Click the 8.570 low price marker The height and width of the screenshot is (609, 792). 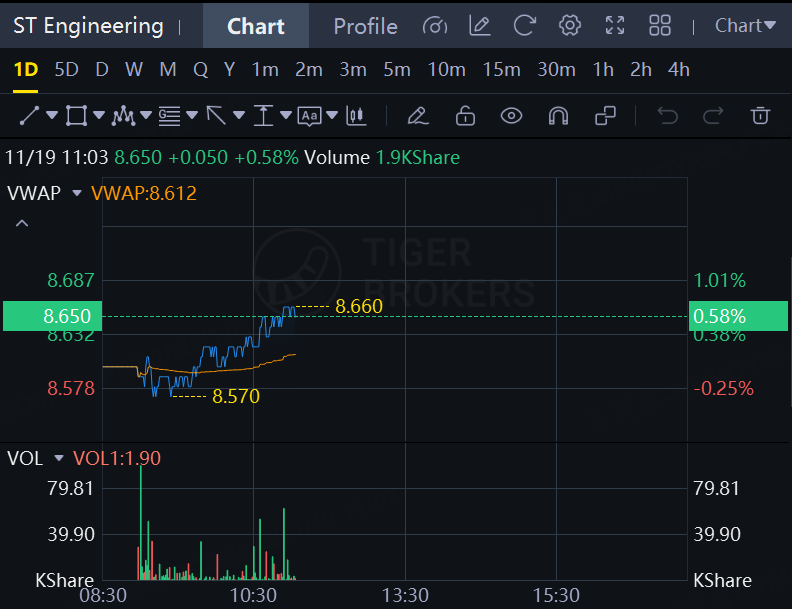click(x=236, y=396)
